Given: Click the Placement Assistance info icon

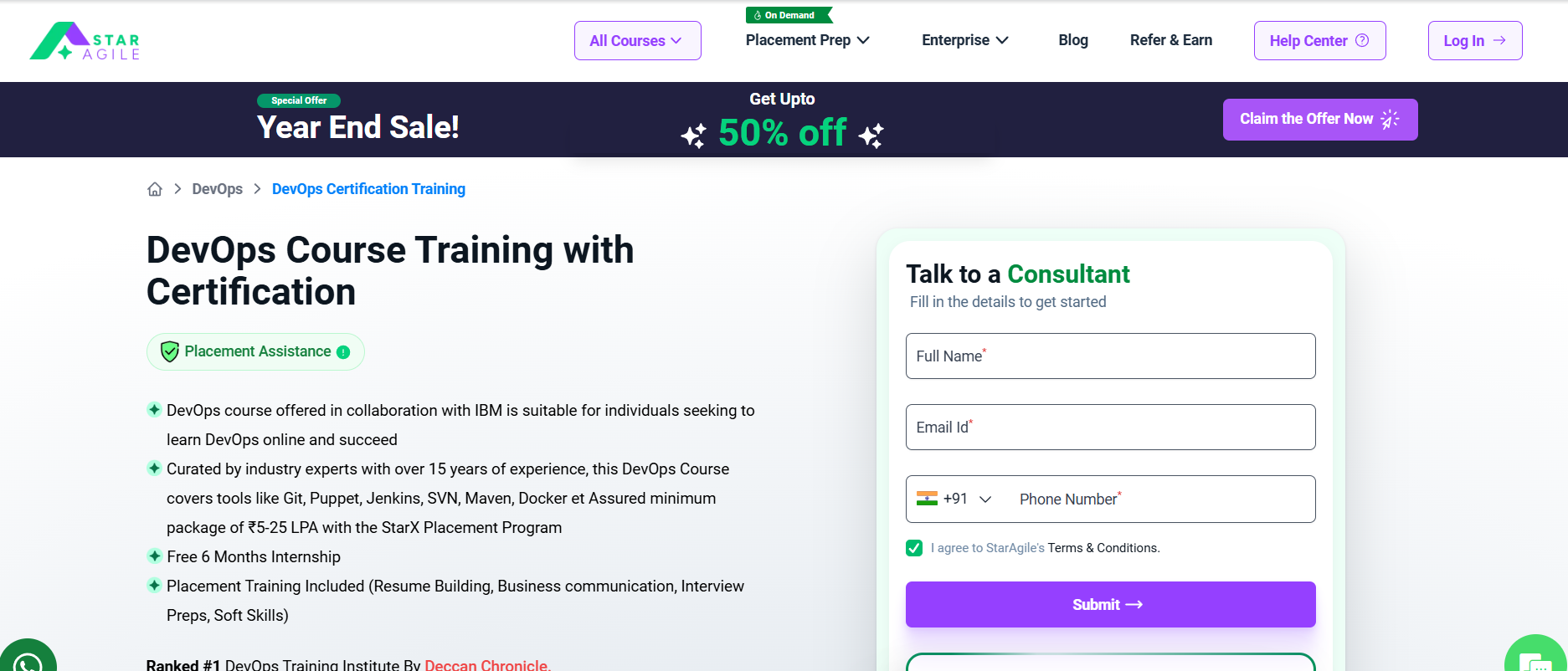Looking at the screenshot, I should [x=343, y=352].
